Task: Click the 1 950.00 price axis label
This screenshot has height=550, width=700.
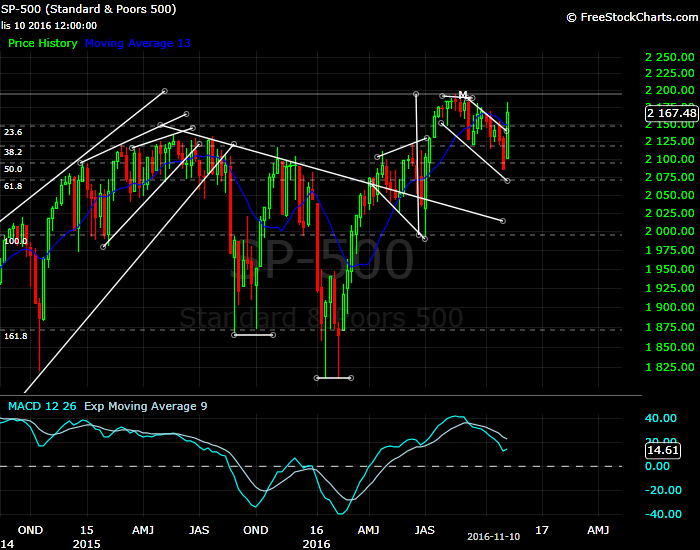Action: pyautogui.click(x=670, y=269)
